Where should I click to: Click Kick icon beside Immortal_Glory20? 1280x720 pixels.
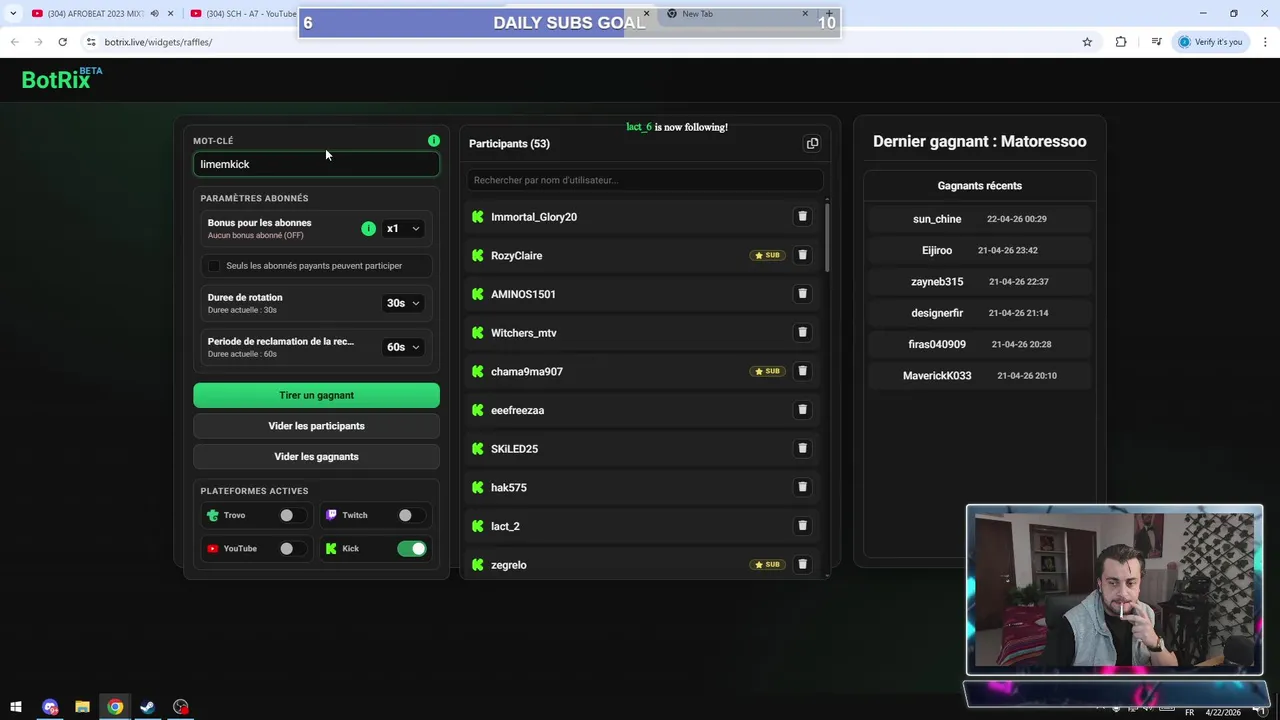pyautogui.click(x=477, y=217)
